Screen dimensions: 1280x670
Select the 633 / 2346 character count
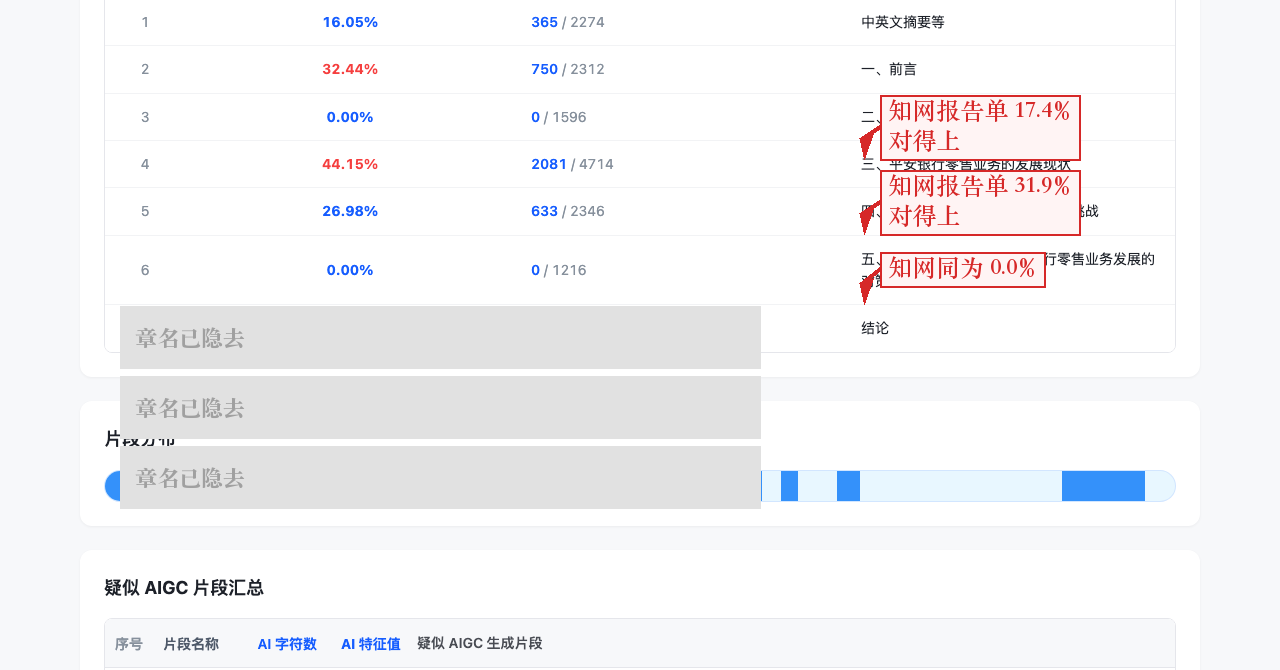pos(568,211)
